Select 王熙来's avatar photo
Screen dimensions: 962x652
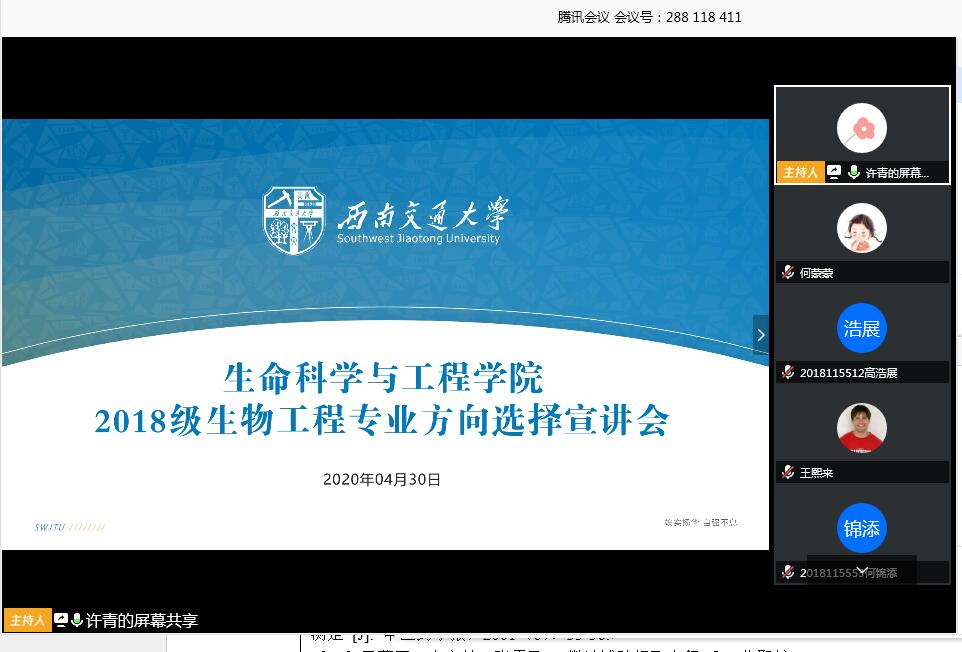click(861, 428)
